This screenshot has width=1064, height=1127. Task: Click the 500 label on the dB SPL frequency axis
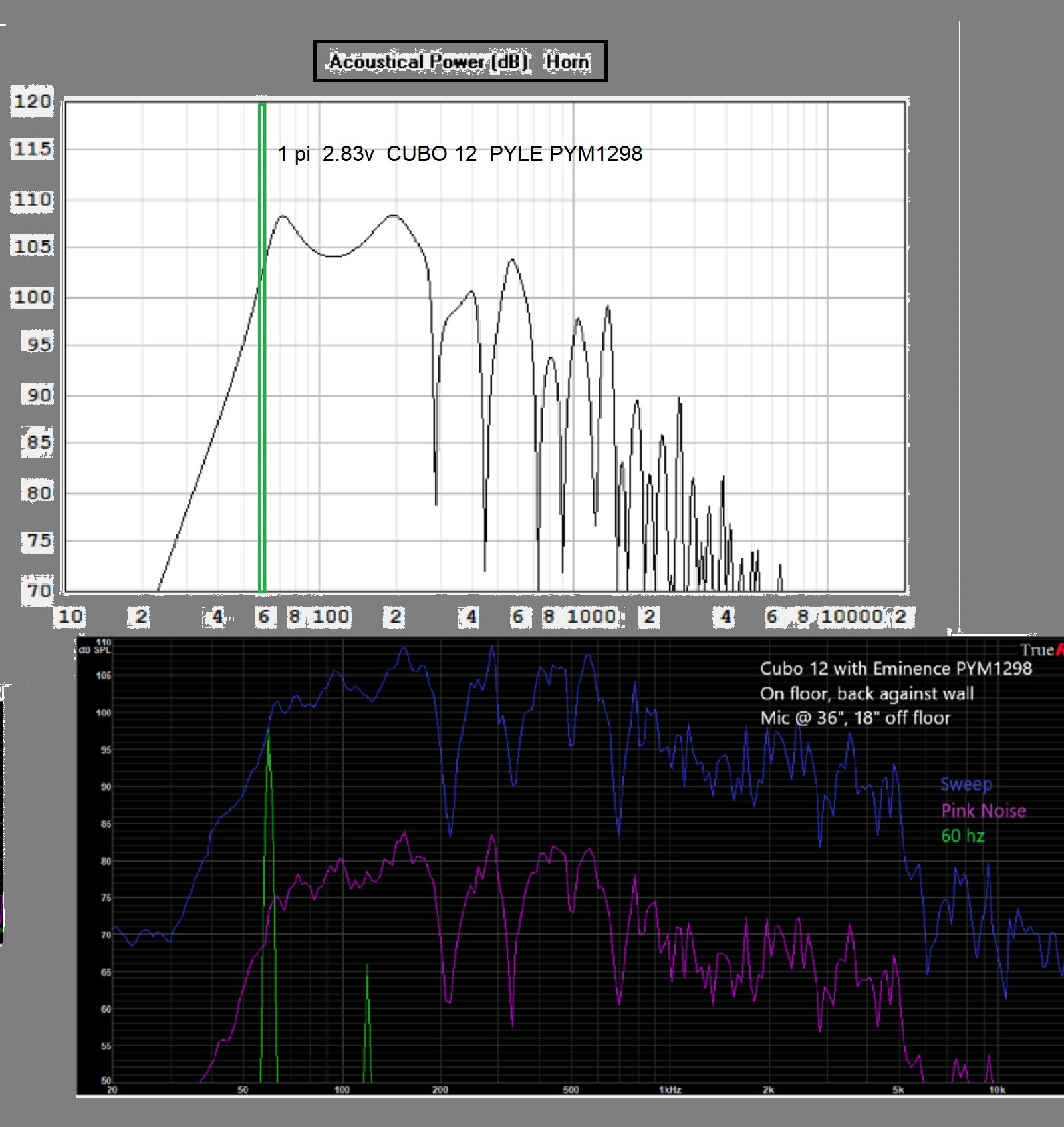pyautogui.click(x=571, y=1090)
